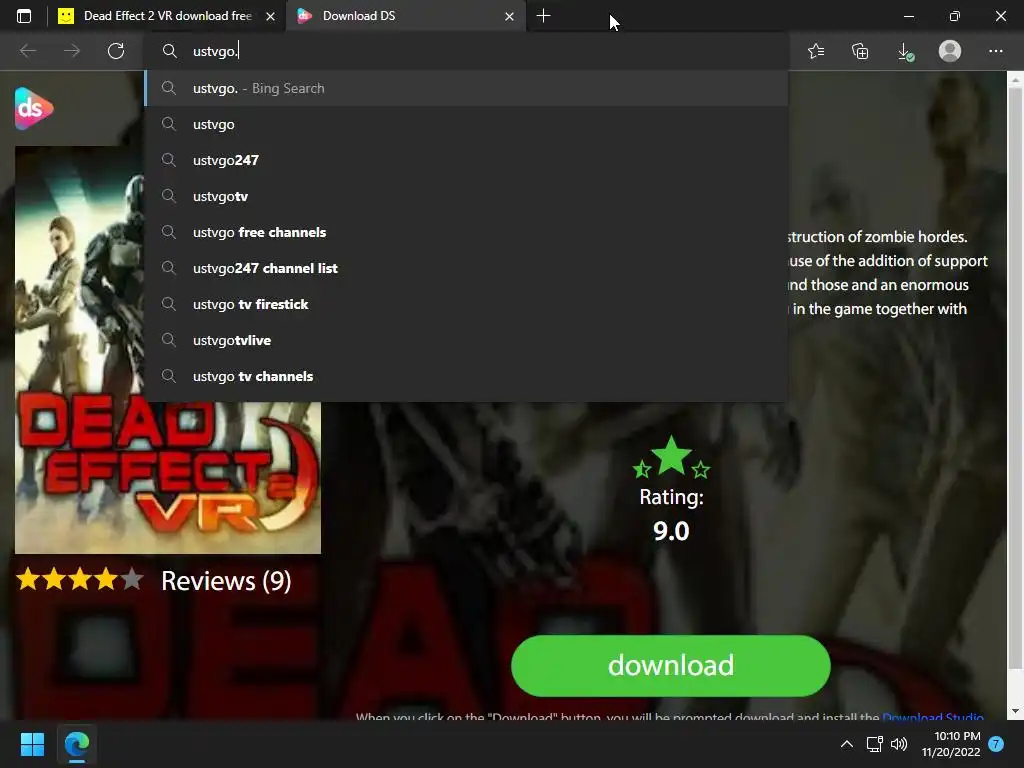Viewport: 1024px width, 768px height.
Task: Open Collections panel
Action: coord(861,51)
